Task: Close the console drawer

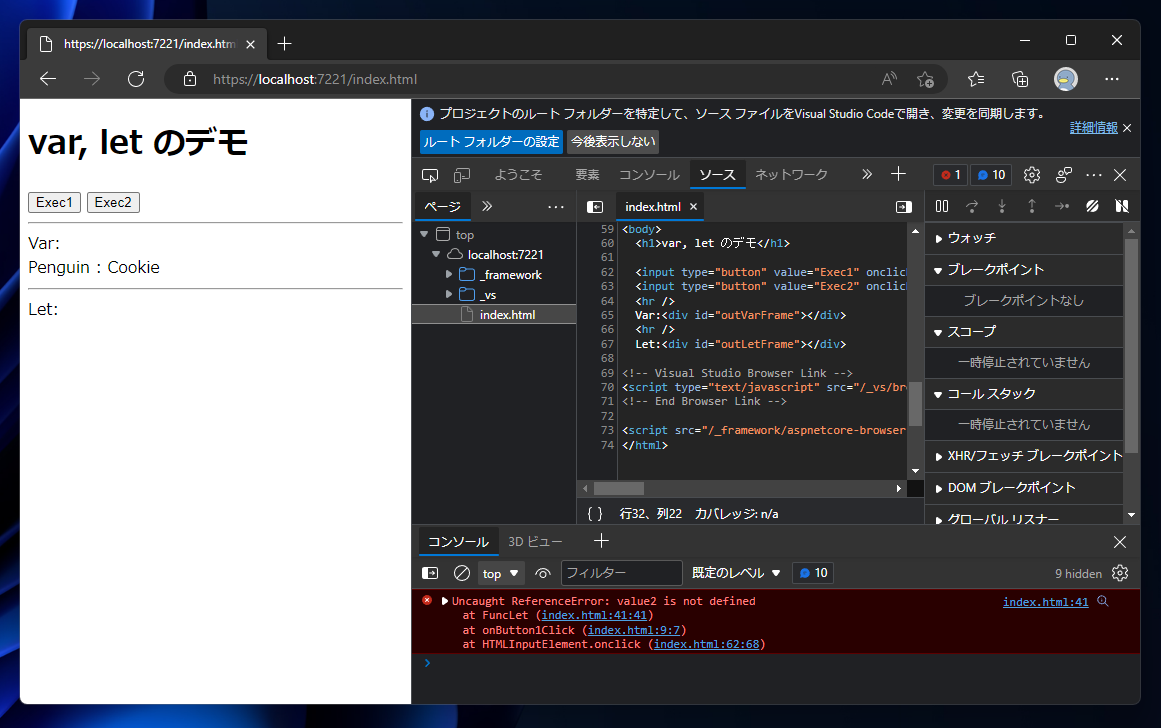Action: coord(1120,542)
